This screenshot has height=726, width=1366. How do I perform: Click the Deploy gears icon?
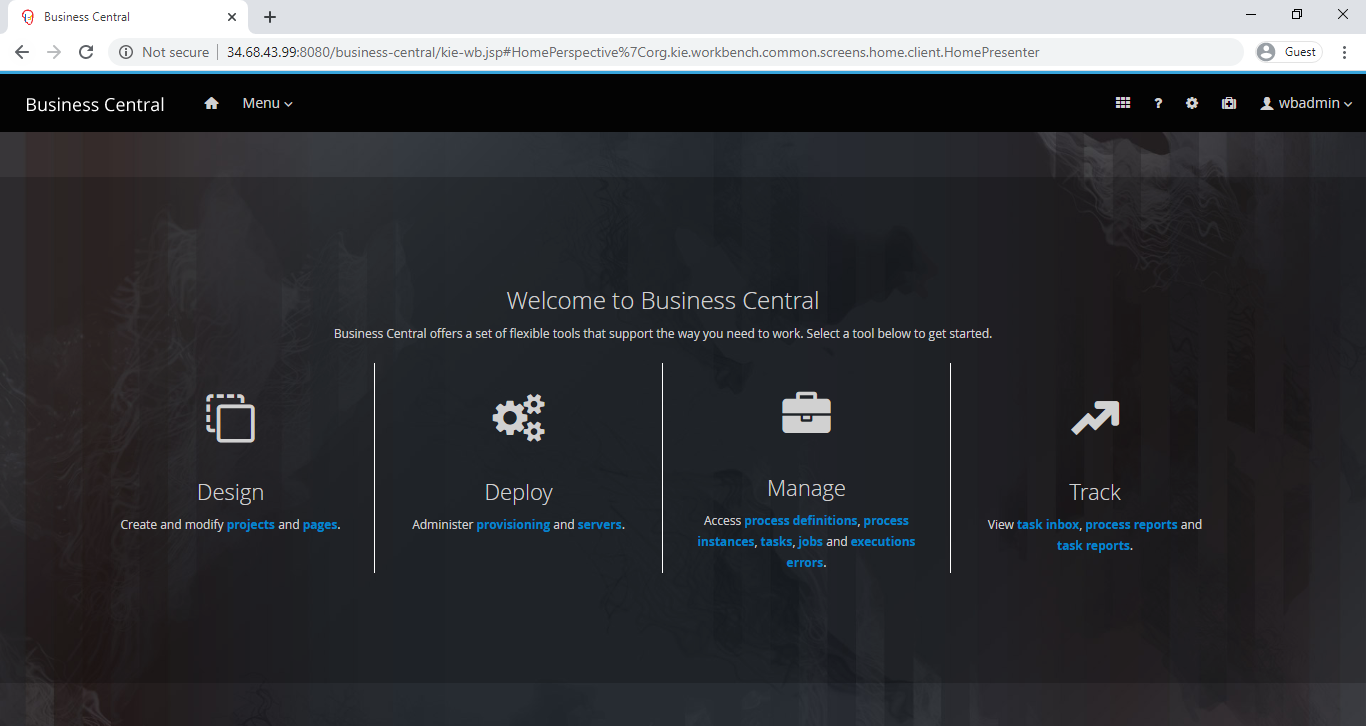tap(519, 418)
